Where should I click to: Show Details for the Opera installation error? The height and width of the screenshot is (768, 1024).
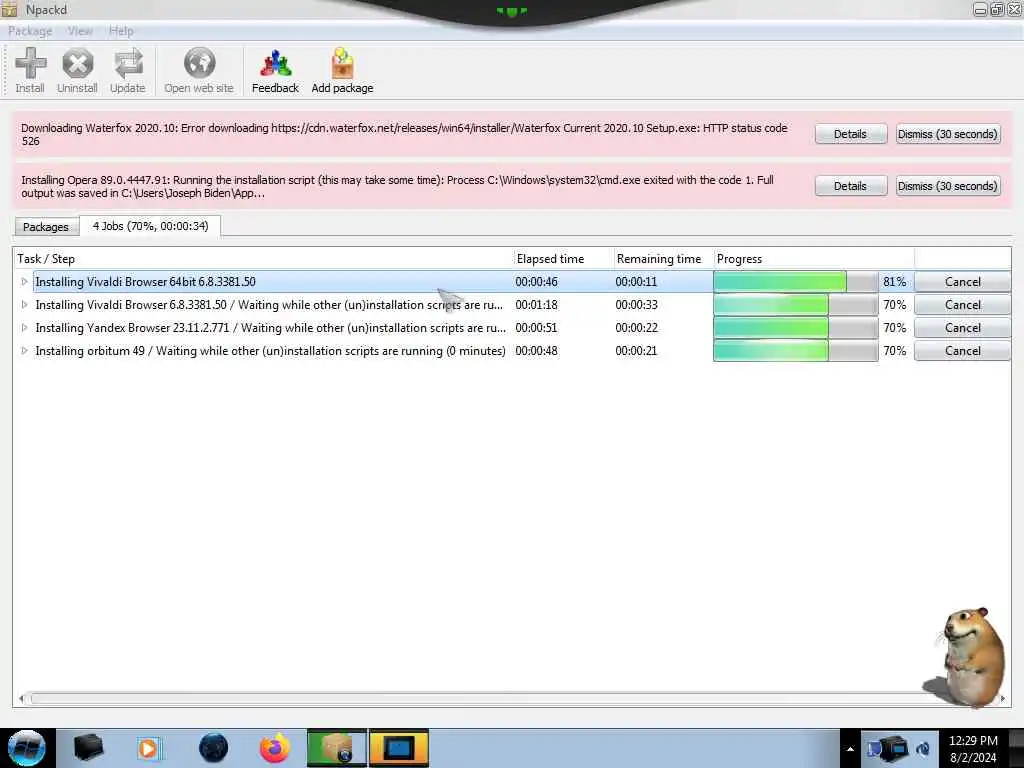[850, 186]
